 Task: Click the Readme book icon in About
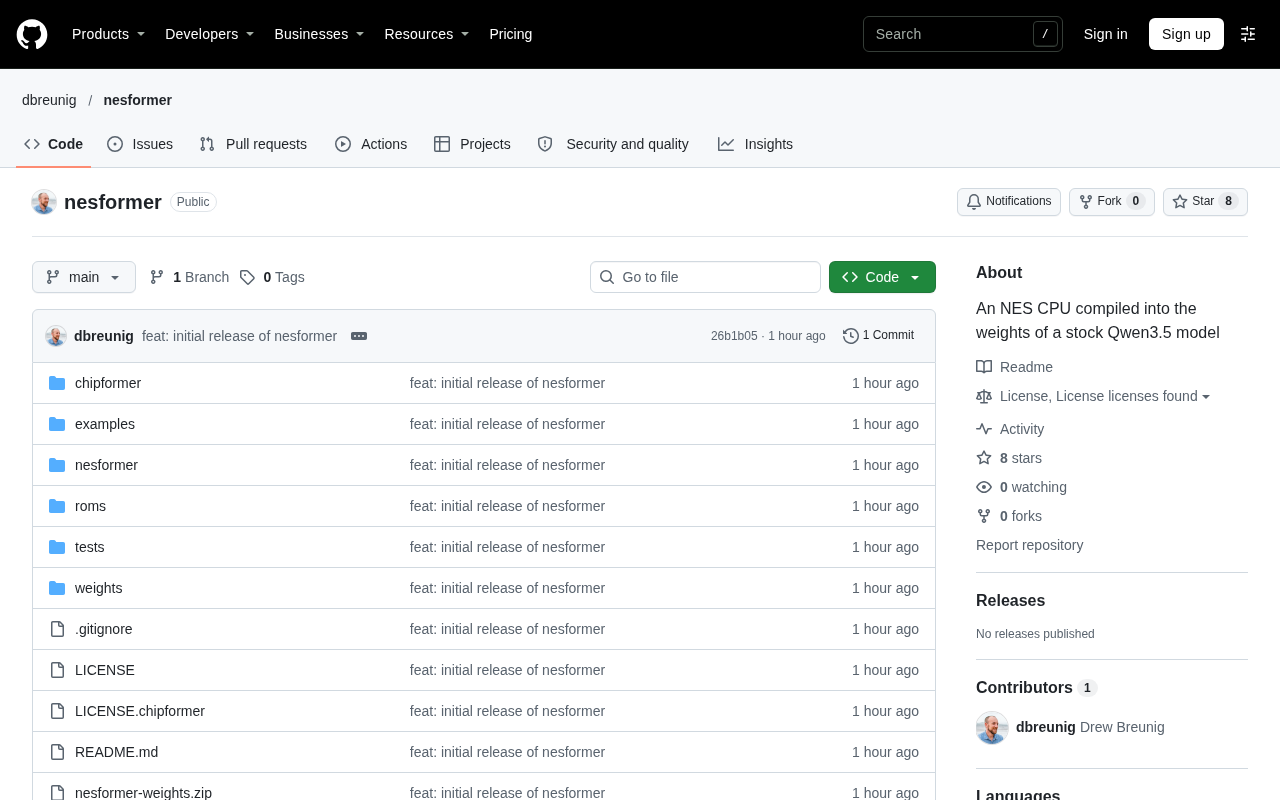pos(984,367)
